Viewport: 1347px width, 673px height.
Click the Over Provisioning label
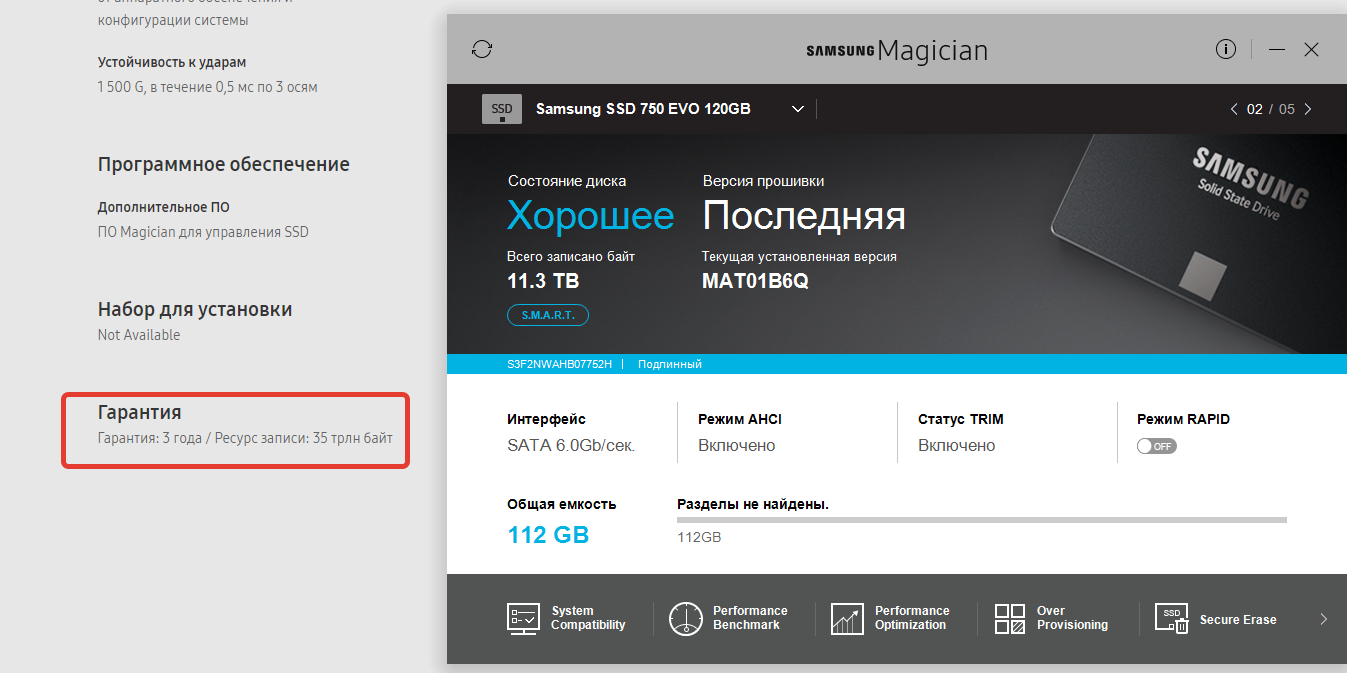pyautogui.click(x=1072, y=618)
